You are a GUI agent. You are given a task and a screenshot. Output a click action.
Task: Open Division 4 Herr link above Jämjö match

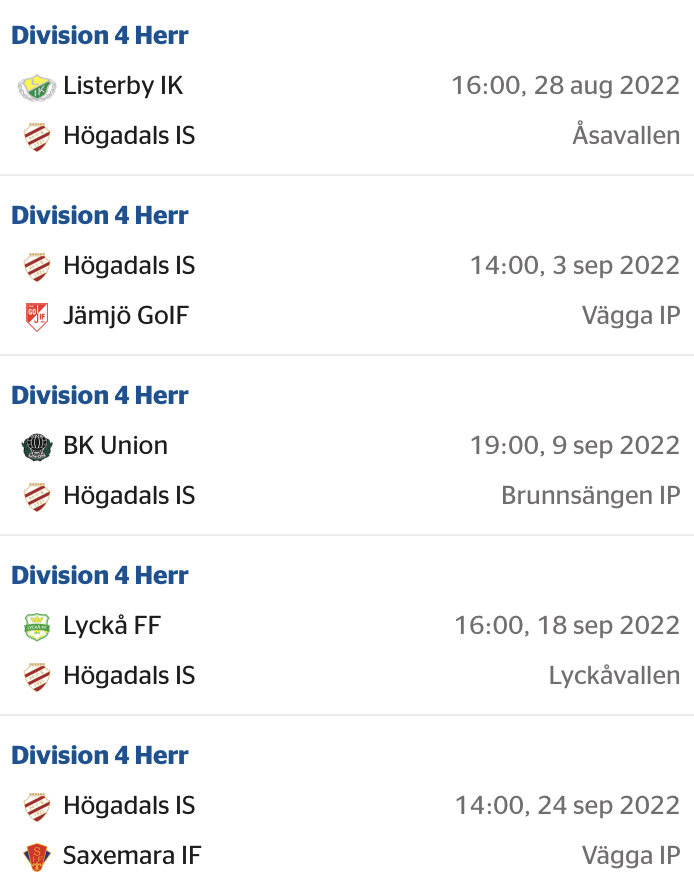point(100,215)
